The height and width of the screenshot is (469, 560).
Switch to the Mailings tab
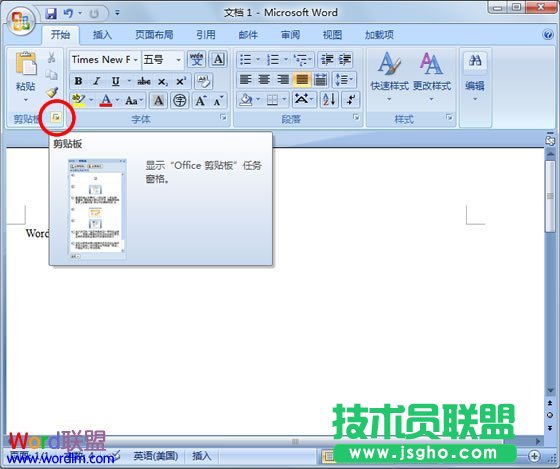point(248,35)
